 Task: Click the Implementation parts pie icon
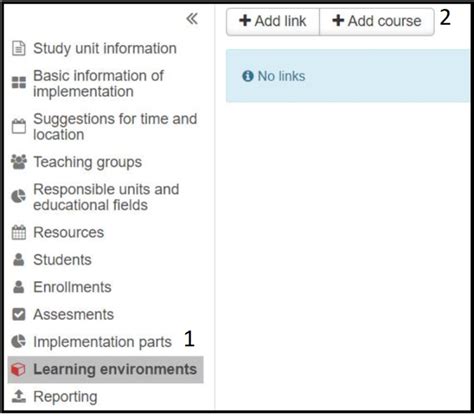19,341
